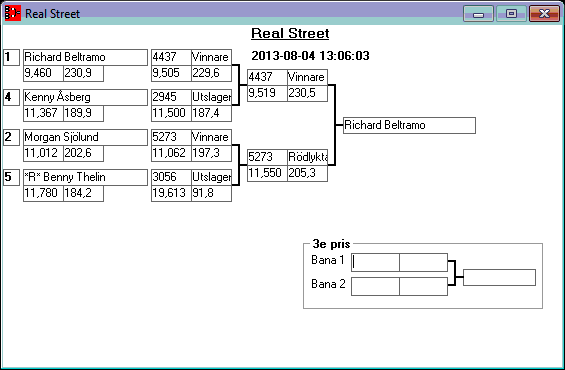This screenshot has height=370, width=565.
Task: Select the 3e pris winner result box
Action: pyautogui.click(x=499, y=277)
